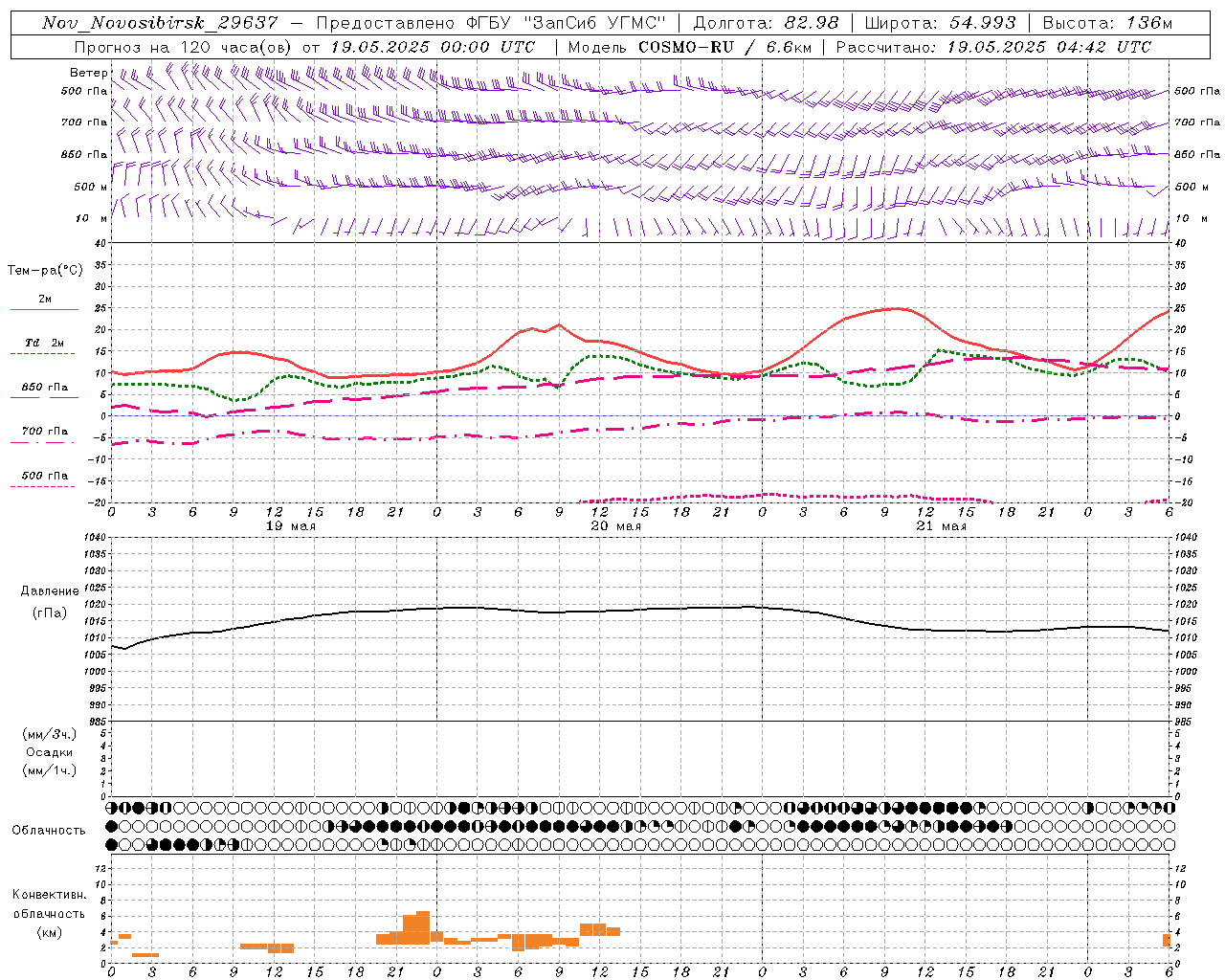Click the "19 мая" date label
This screenshot has height=980, width=1225.
point(290,526)
